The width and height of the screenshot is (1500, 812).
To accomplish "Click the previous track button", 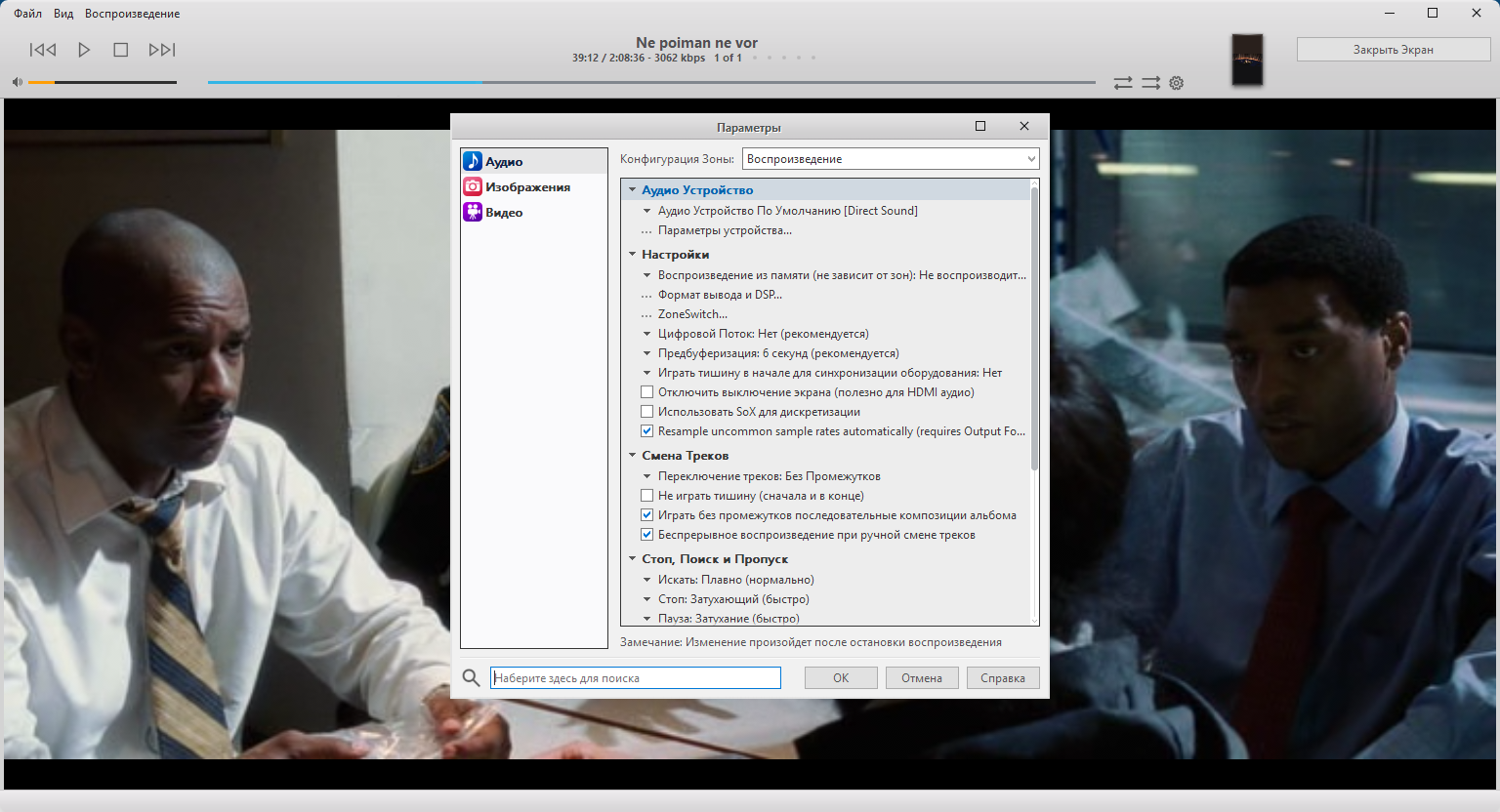I will pos(43,50).
